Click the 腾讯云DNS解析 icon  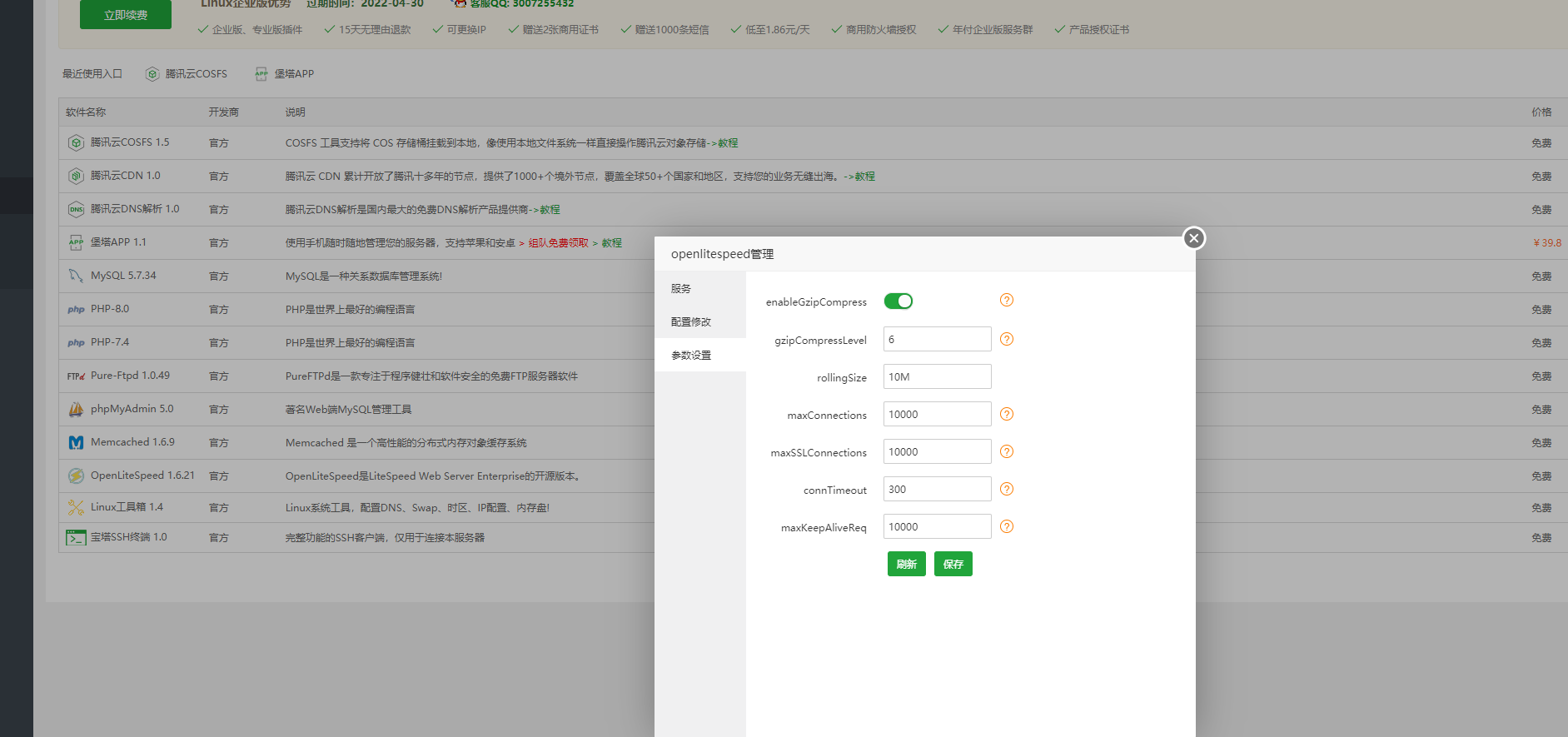click(x=76, y=209)
